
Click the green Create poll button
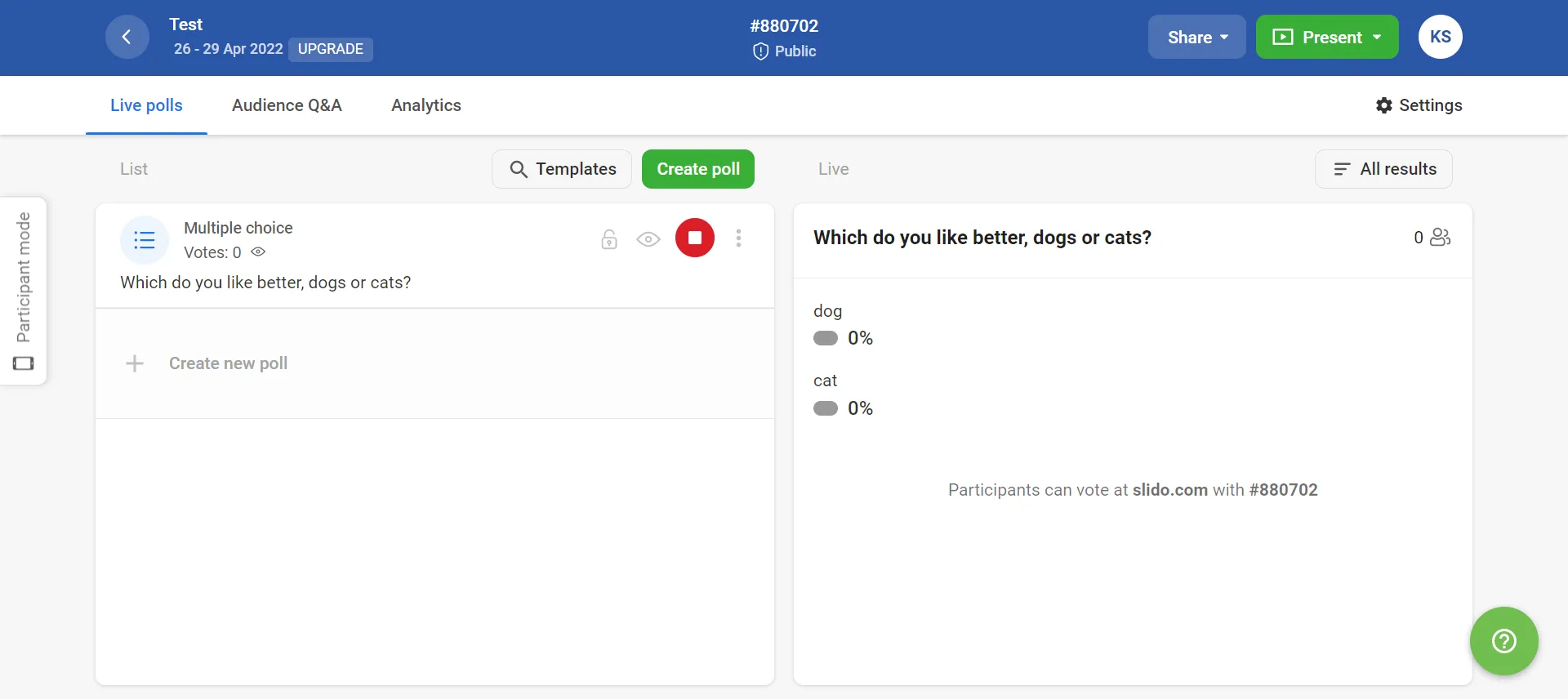pyautogui.click(x=698, y=169)
